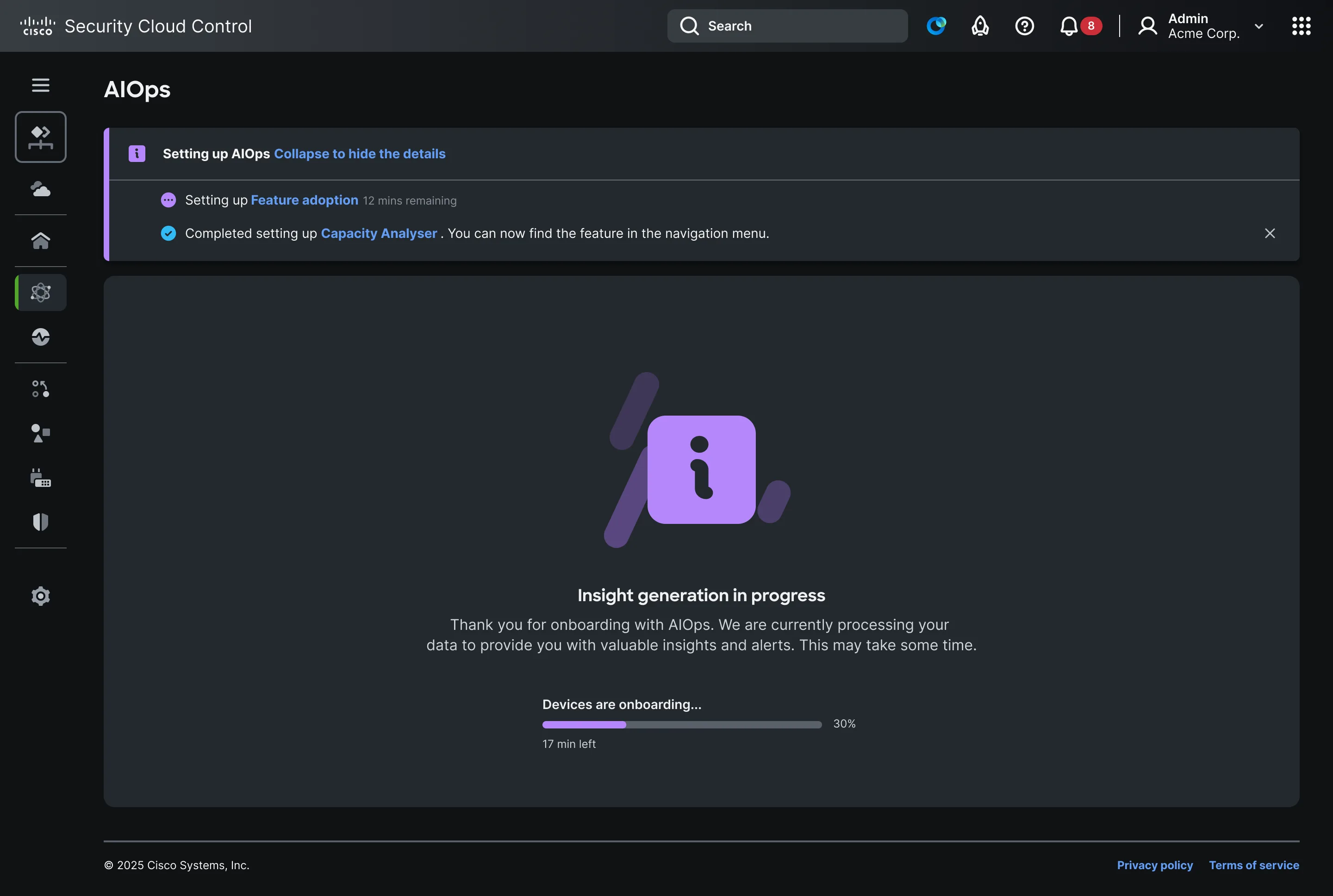Click the user avatar icon

click(1147, 26)
